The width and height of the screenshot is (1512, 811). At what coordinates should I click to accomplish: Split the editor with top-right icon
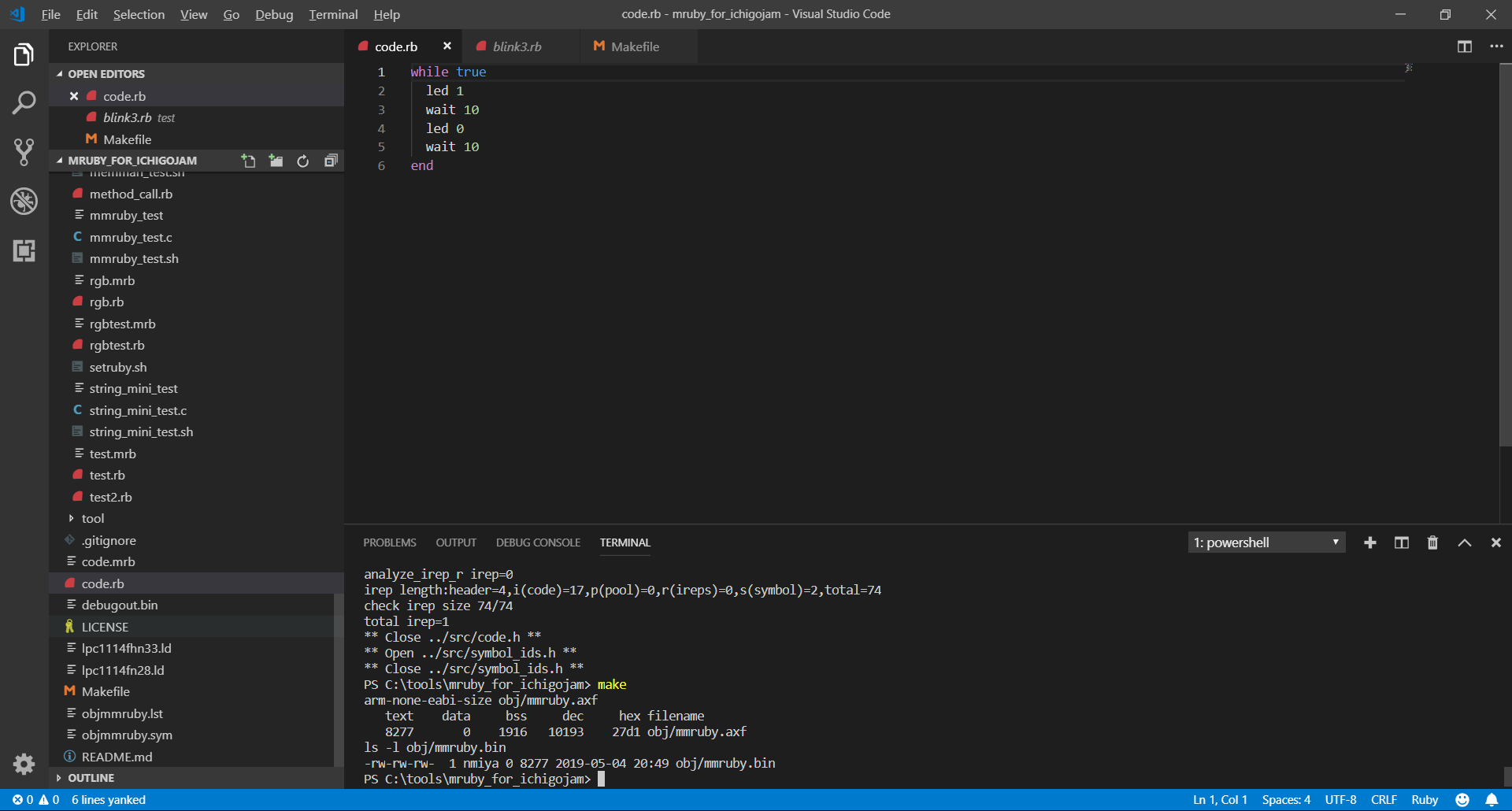1464,46
